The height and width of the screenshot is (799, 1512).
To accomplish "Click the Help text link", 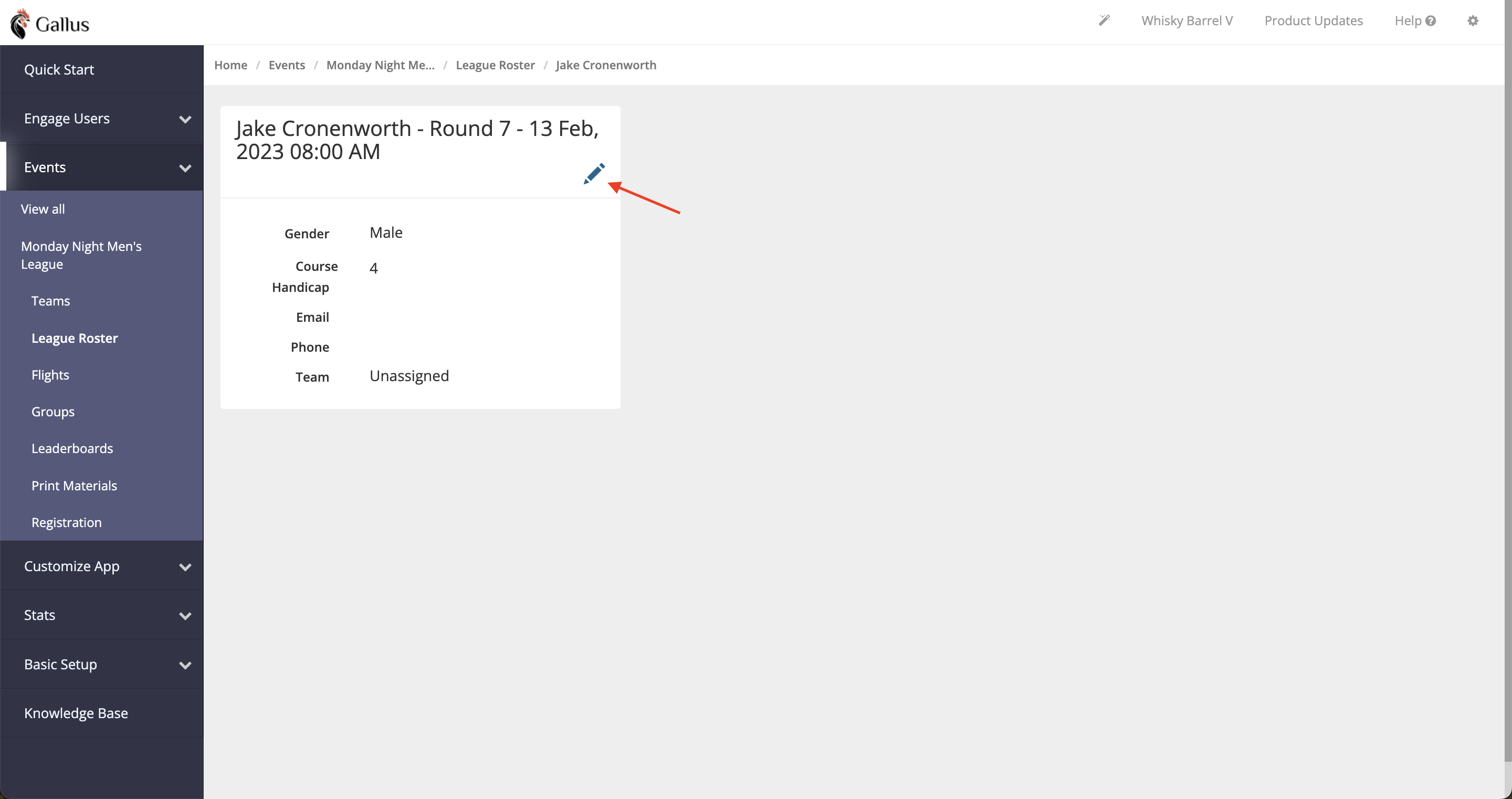I will [x=1408, y=20].
